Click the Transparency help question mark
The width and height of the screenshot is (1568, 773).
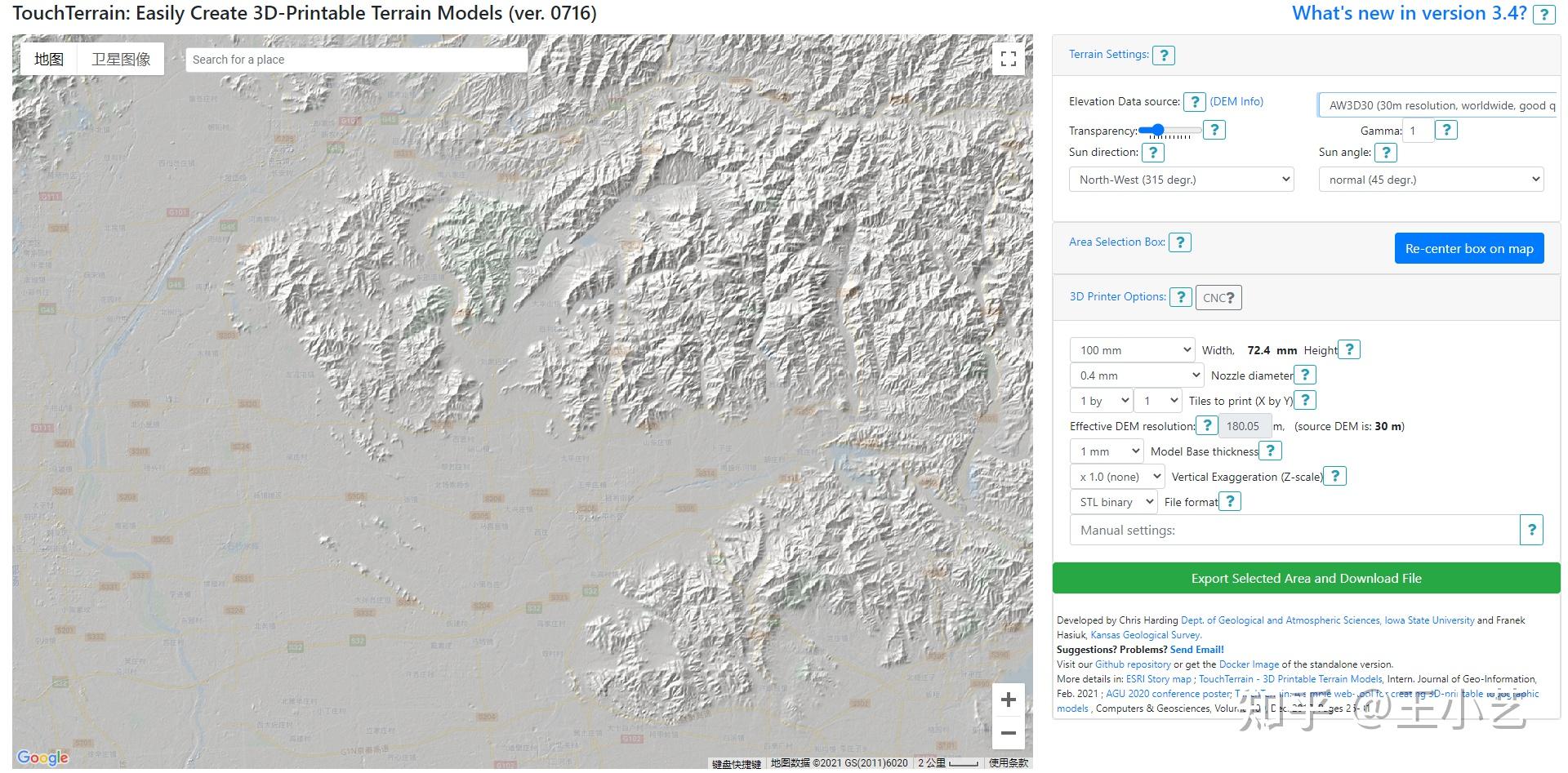point(1214,130)
